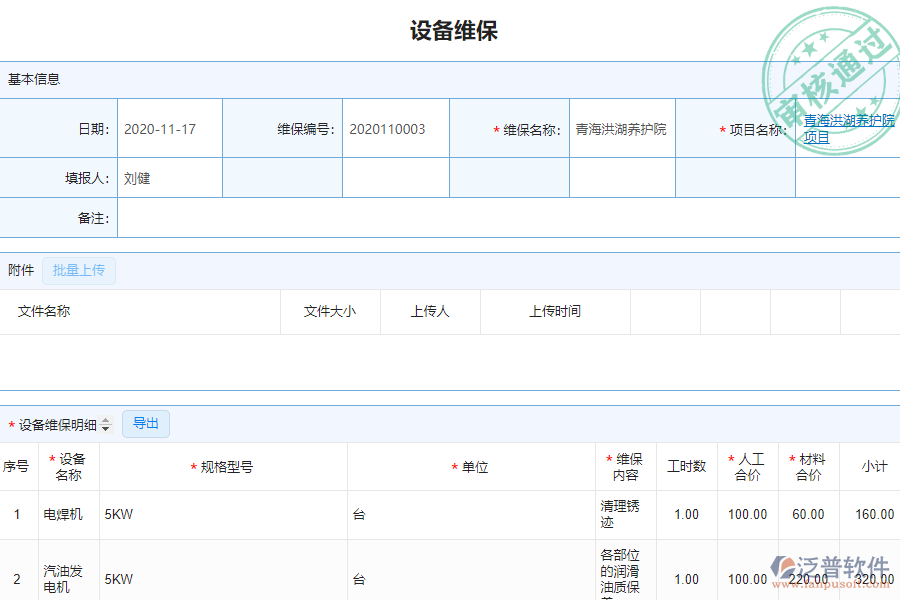Click the 工时数 column header

(x=687, y=466)
